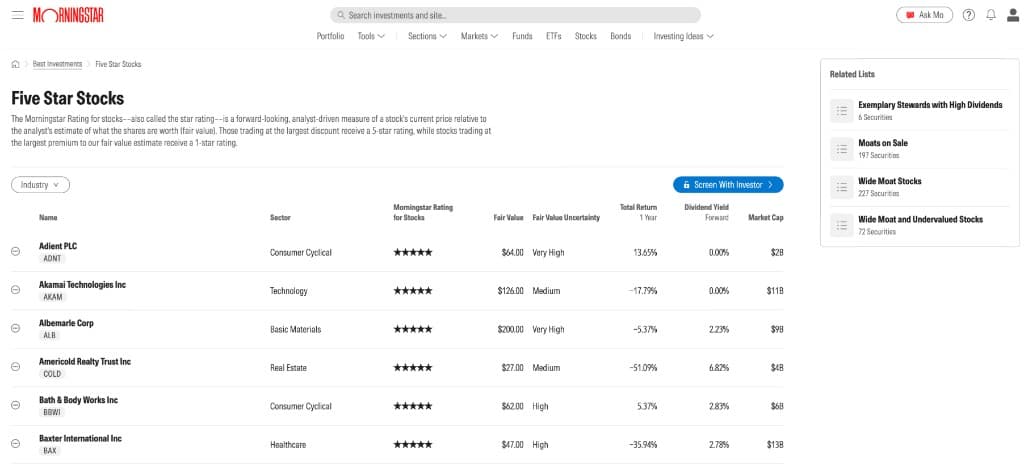Image resolution: width=1024 pixels, height=468 pixels.
Task: Click Baxter's -35.94% total return
Action: (x=643, y=445)
